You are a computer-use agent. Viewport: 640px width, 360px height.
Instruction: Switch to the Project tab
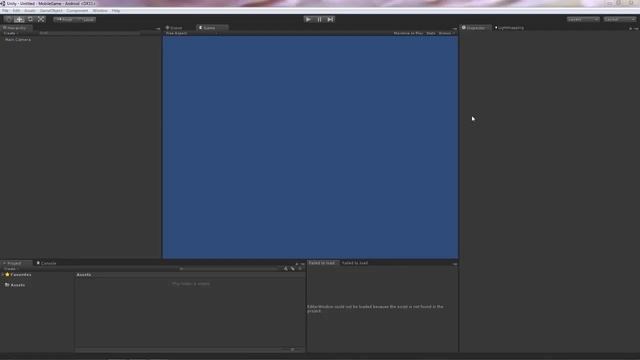point(15,263)
